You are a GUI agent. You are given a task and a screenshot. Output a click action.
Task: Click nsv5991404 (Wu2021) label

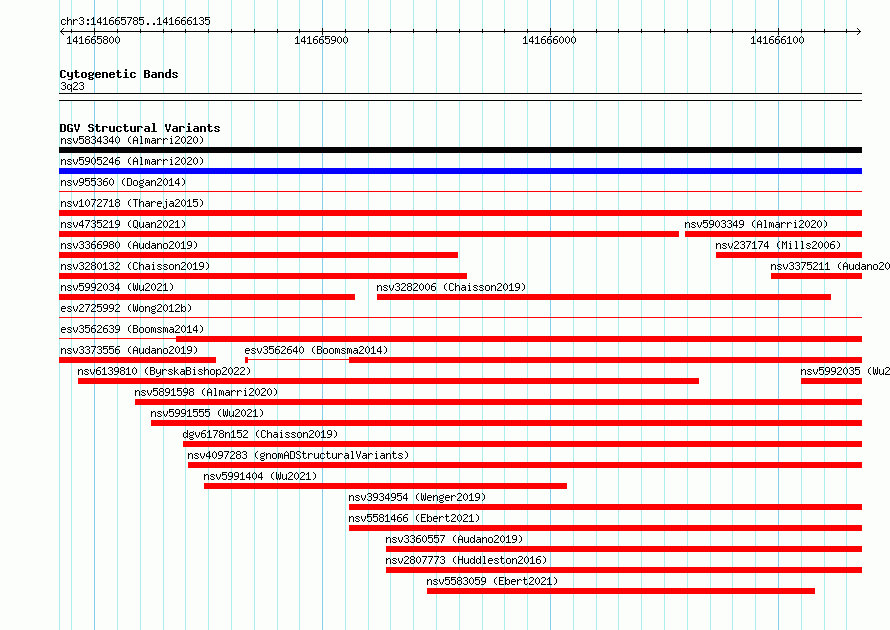(260, 476)
